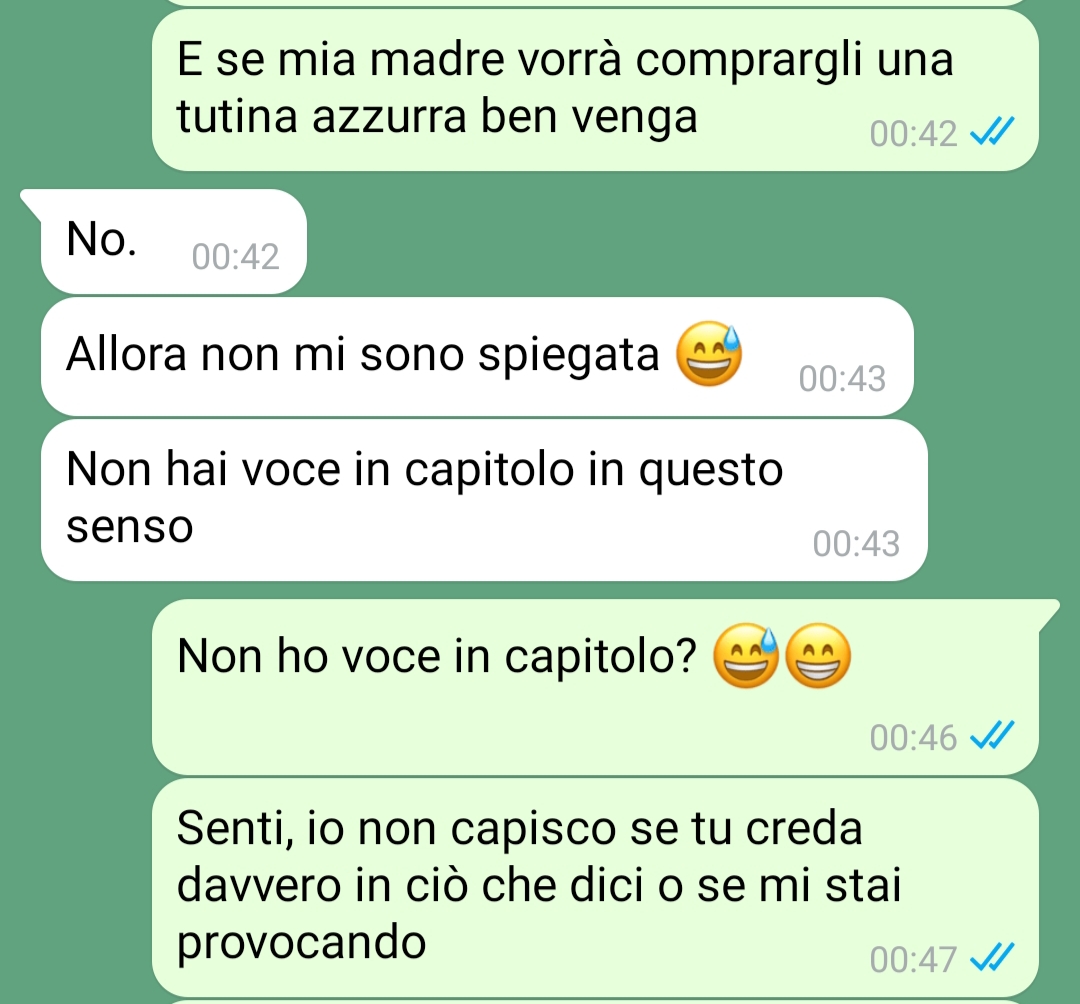Tap the "No." message bubble
The width and height of the screenshot is (1080, 1004).
(172, 242)
